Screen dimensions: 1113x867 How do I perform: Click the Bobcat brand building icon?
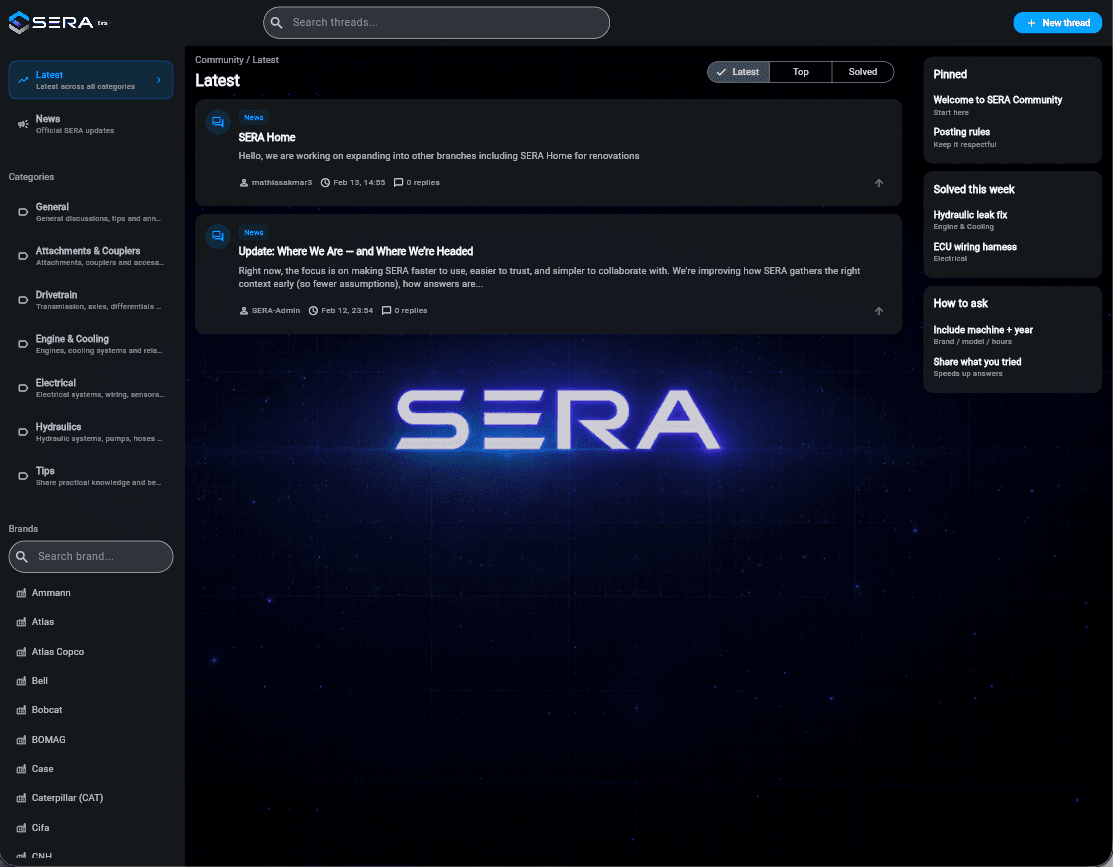tap(23, 709)
